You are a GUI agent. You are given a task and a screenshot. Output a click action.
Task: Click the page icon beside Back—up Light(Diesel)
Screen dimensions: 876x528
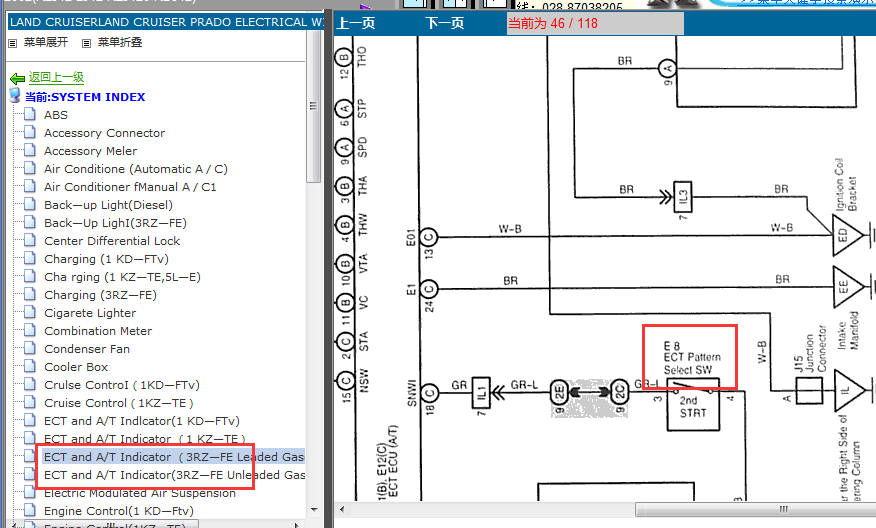[x=30, y=204]
